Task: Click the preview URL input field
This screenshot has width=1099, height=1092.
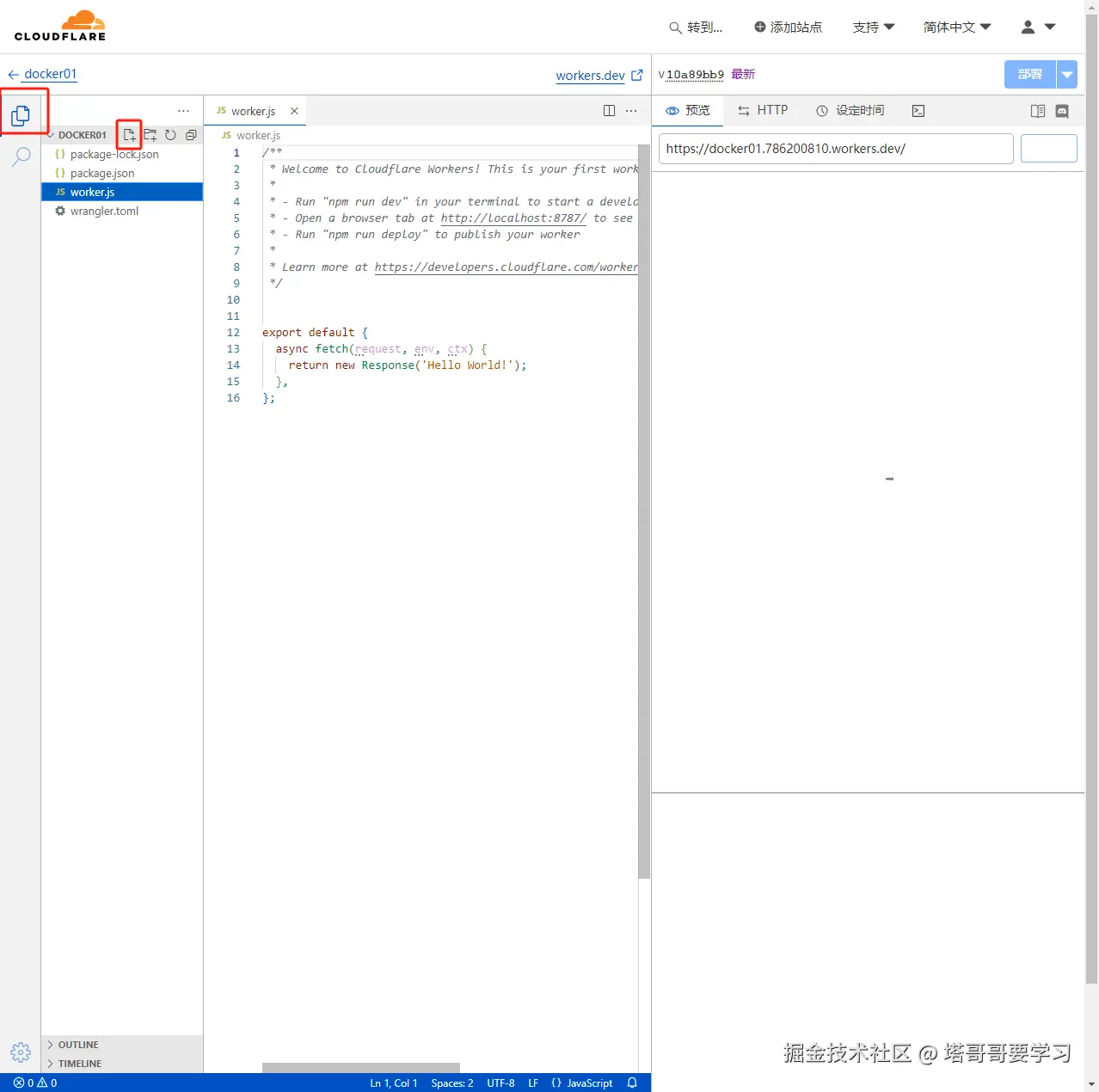Action: coord(836,149)
